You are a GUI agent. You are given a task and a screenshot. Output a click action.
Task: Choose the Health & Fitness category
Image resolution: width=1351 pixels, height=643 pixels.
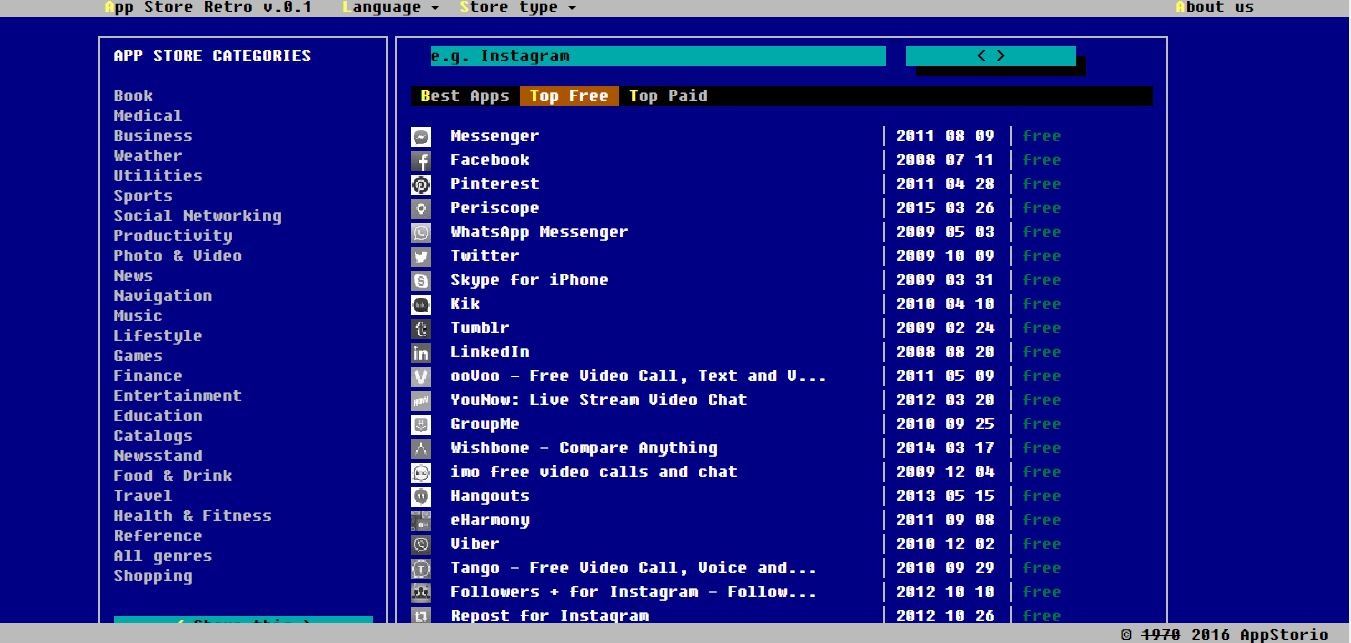point(193,516)
